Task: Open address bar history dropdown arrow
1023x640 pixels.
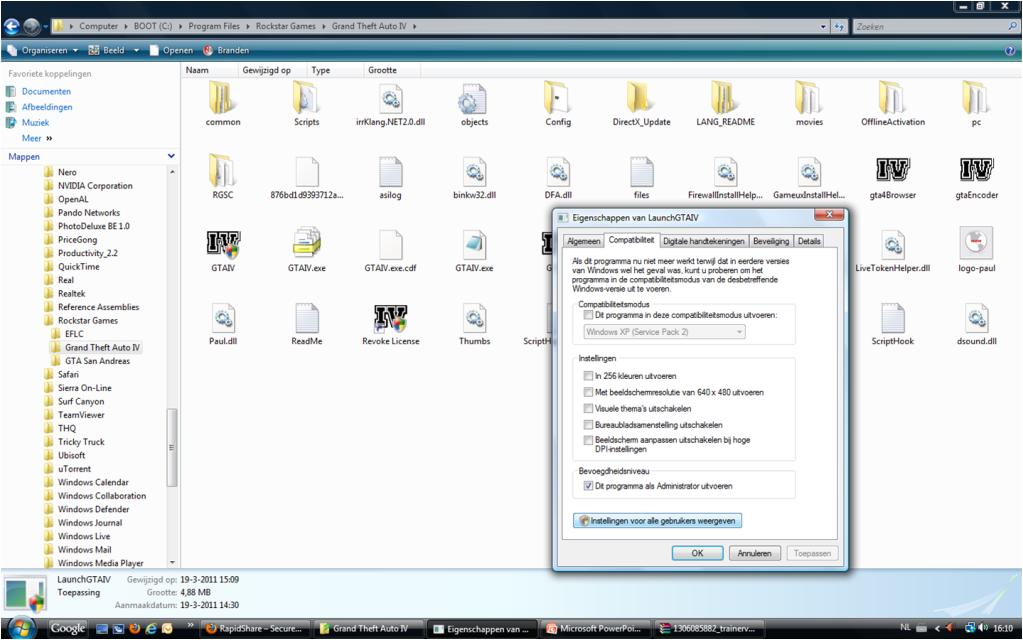Action: [823, 27]
